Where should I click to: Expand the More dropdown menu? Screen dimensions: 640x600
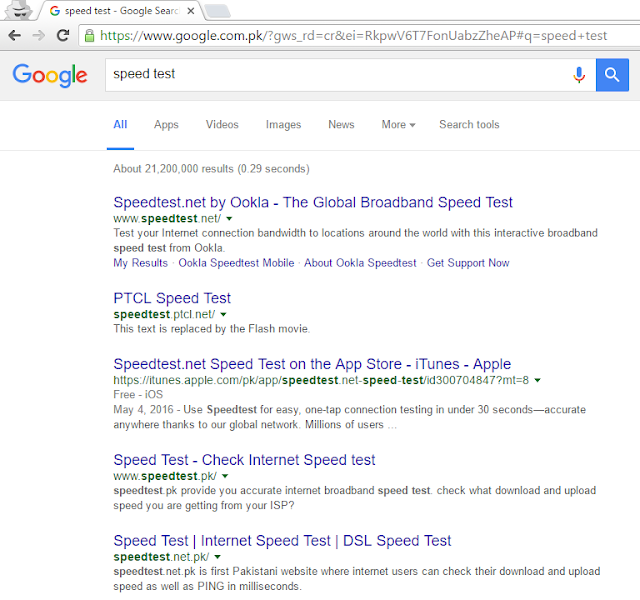click(x=398, y=124)
